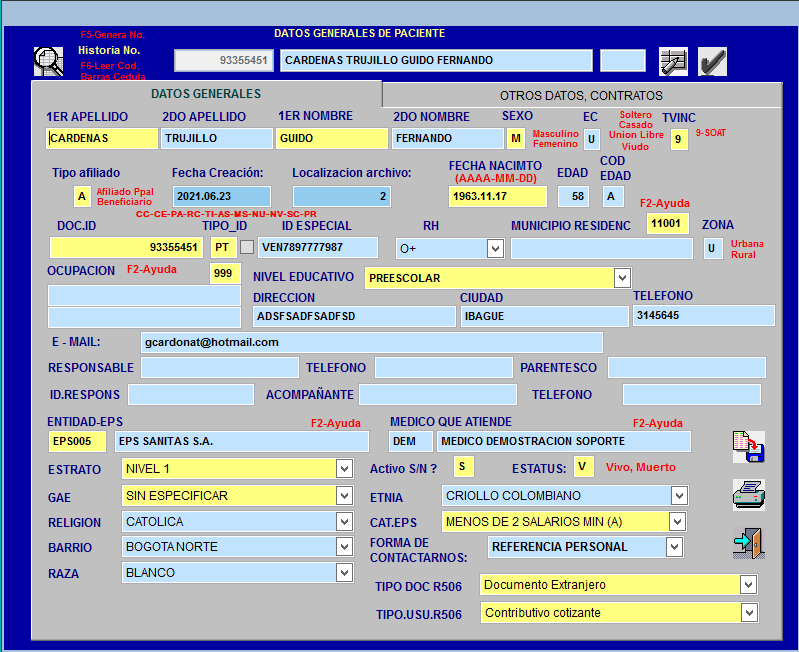Click the MUNICIPIO RESIDENC name field

point(602,249)
